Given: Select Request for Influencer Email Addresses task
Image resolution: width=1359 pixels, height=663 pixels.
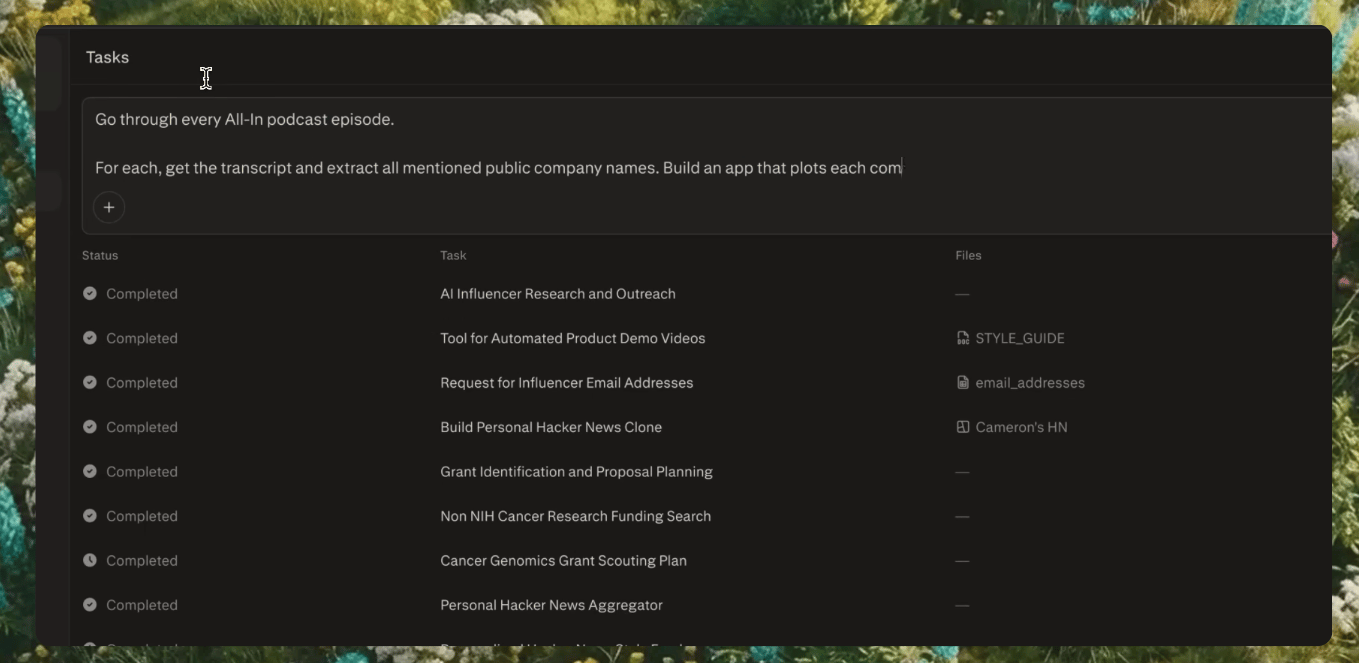Looking at the screenshot, I should tap(566, 383).
